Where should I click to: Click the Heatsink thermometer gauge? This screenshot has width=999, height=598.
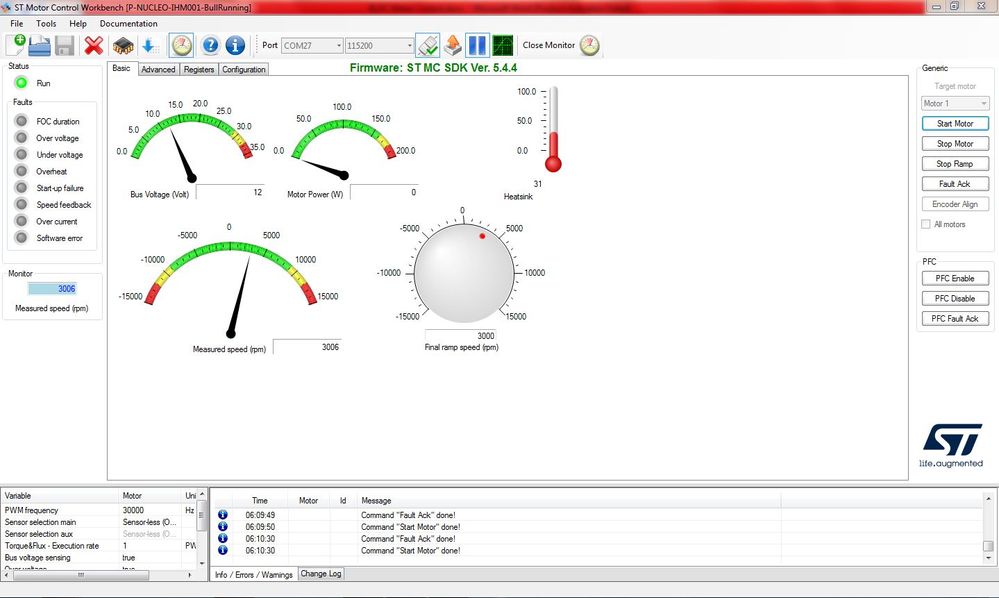tap(553, 129)
